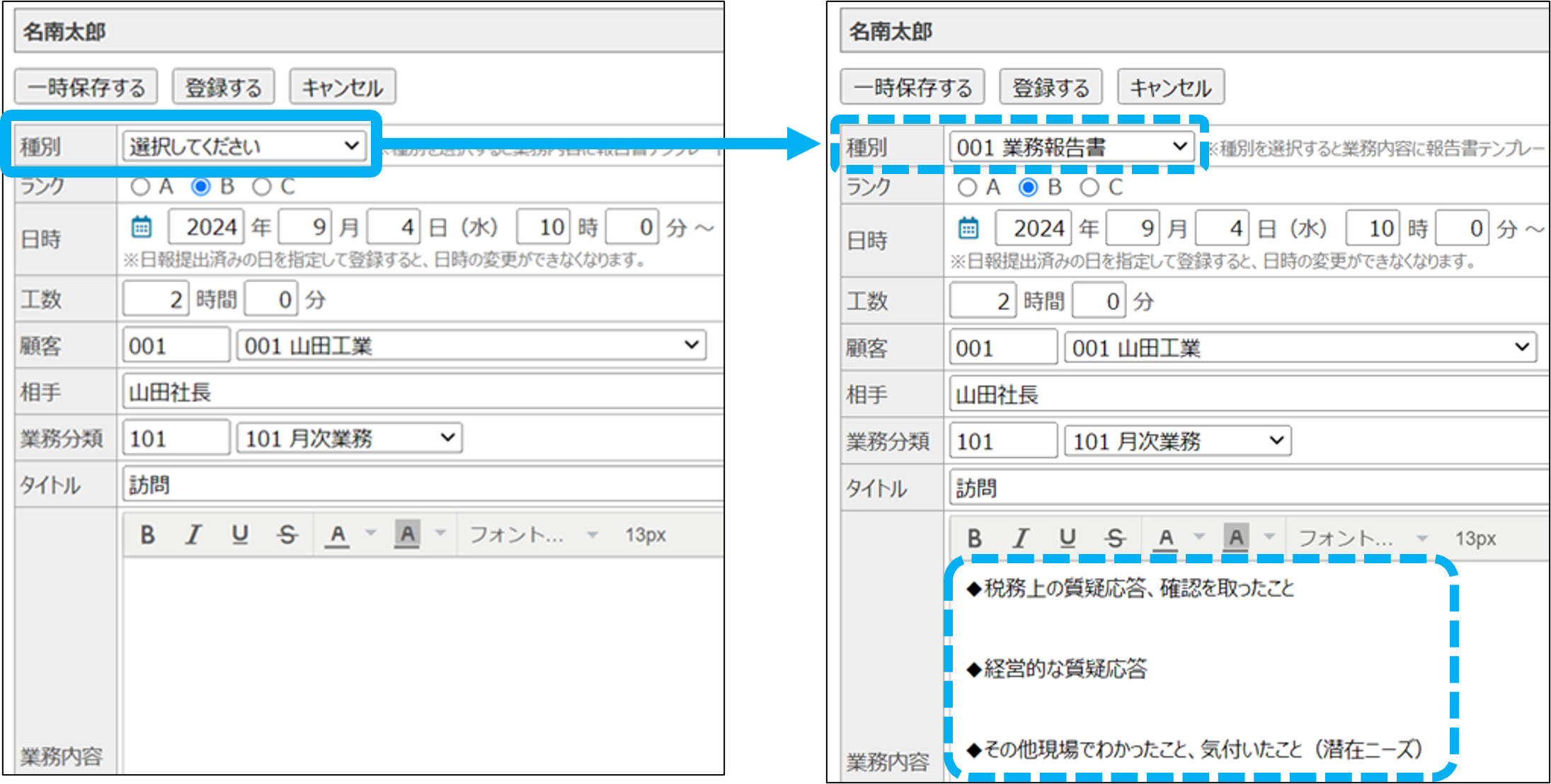Open calendar picker icon in right form
Screen dimensions: 1551x784
point(968,229)
